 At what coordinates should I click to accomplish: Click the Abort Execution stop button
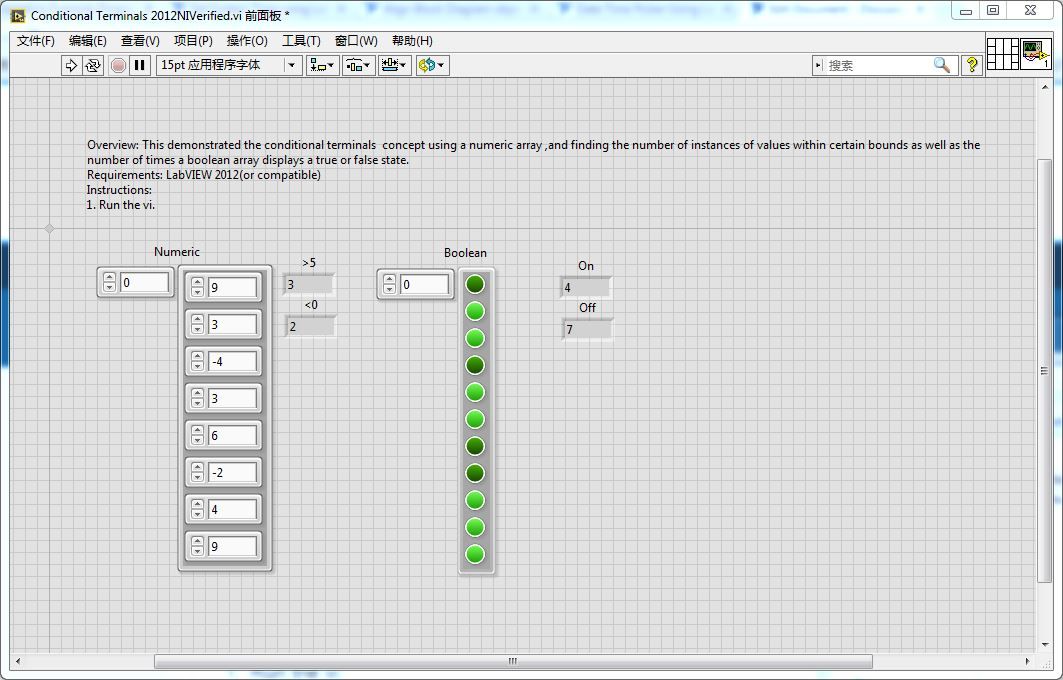click(x=118, y=65)
